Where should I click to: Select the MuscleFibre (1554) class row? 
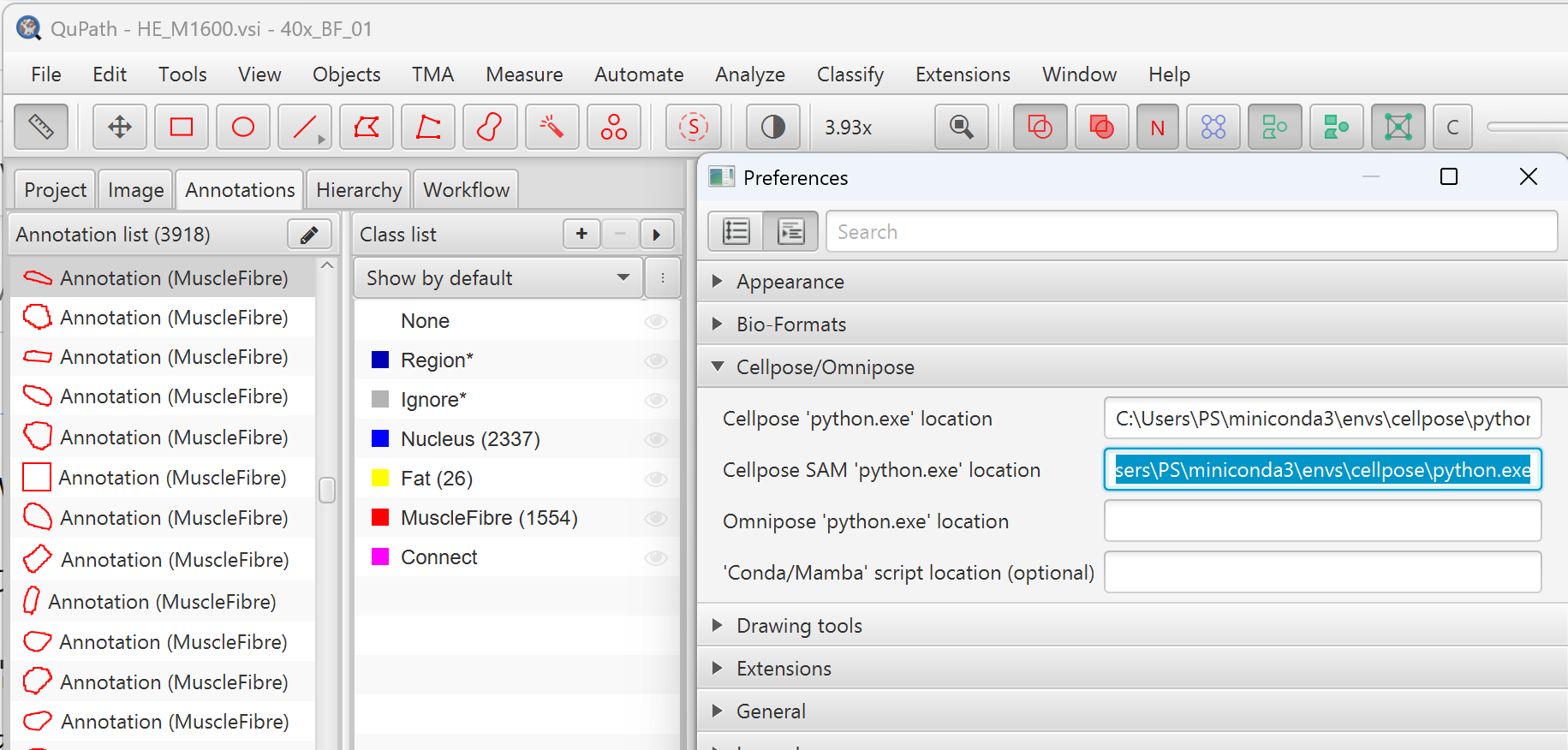517,518
